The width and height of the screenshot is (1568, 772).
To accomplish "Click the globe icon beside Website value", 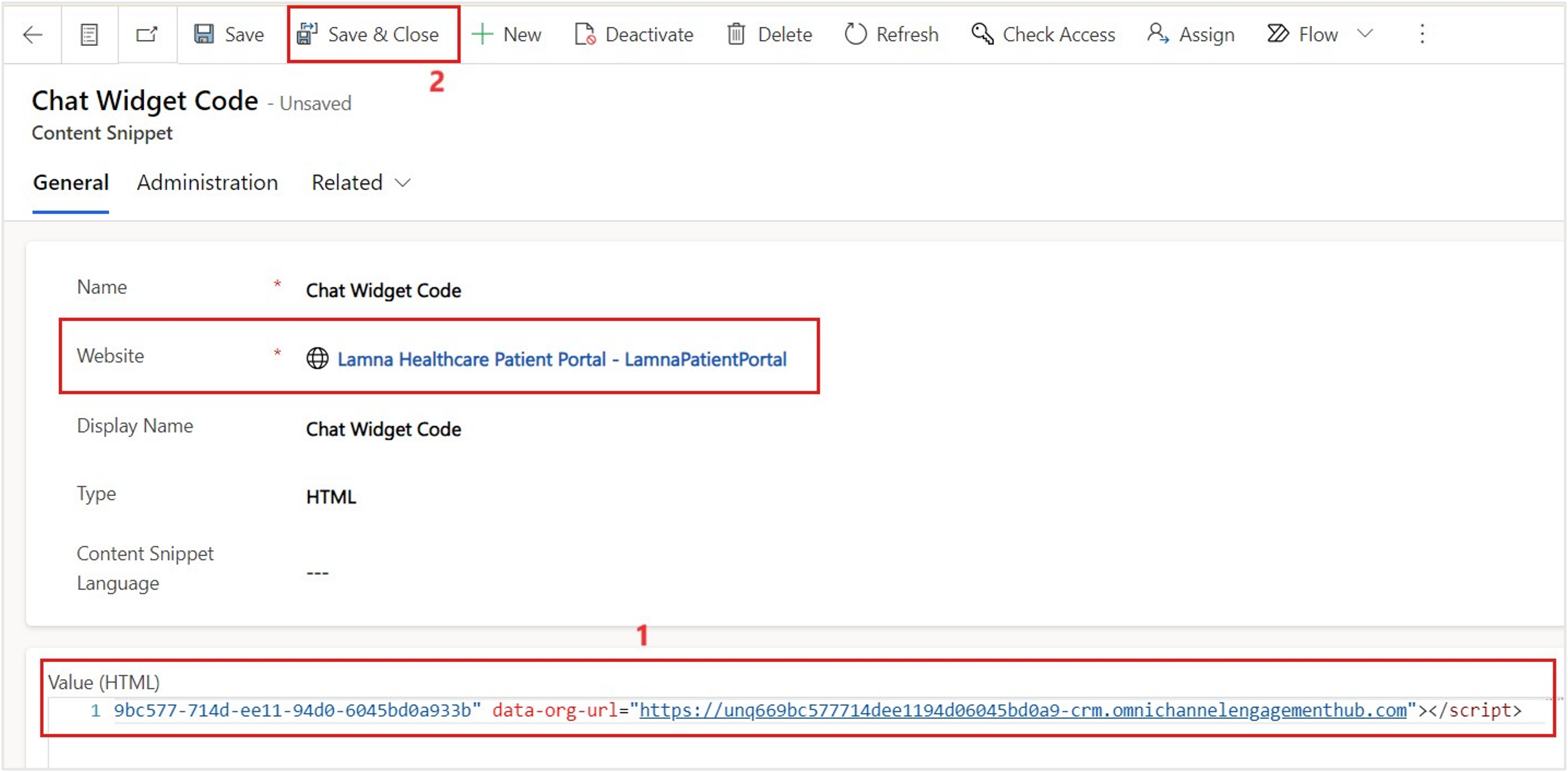I will tap(317, 359).
